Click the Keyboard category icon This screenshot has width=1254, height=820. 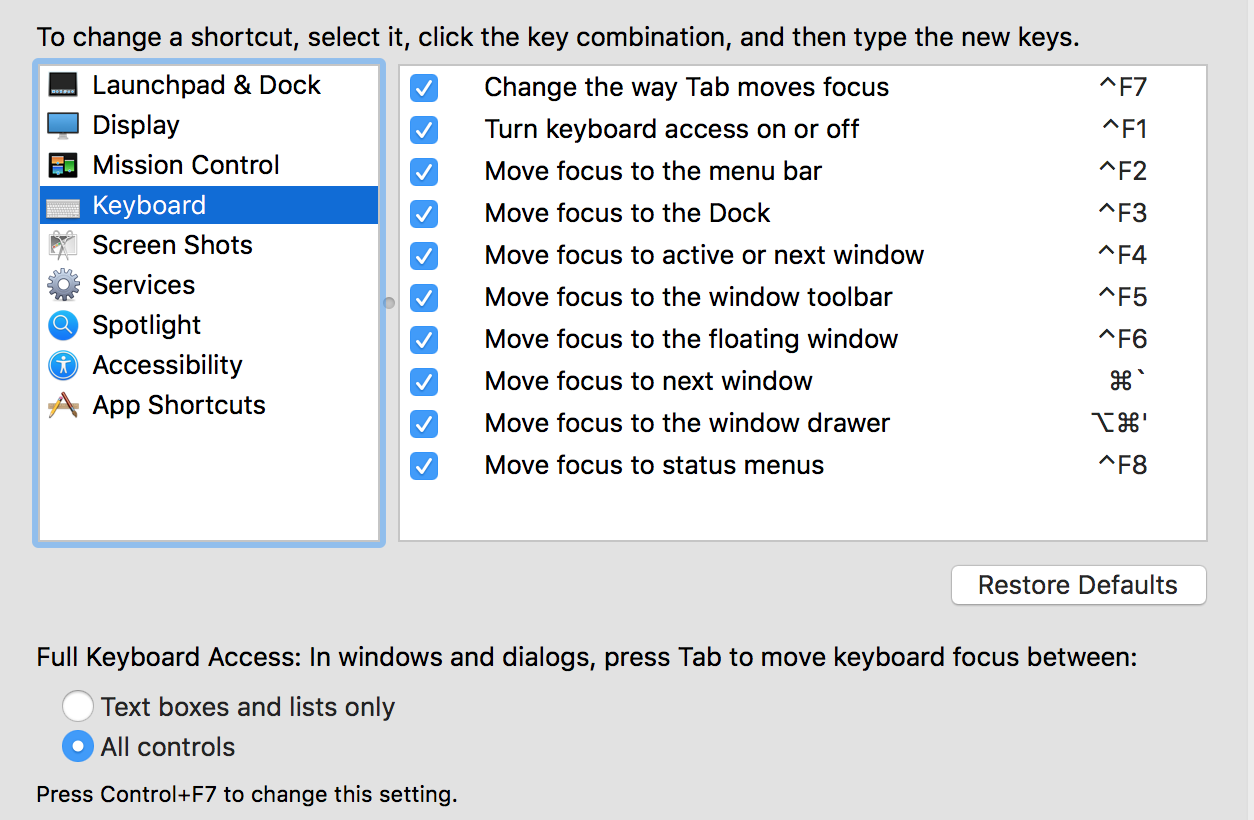tap(63, 206)
